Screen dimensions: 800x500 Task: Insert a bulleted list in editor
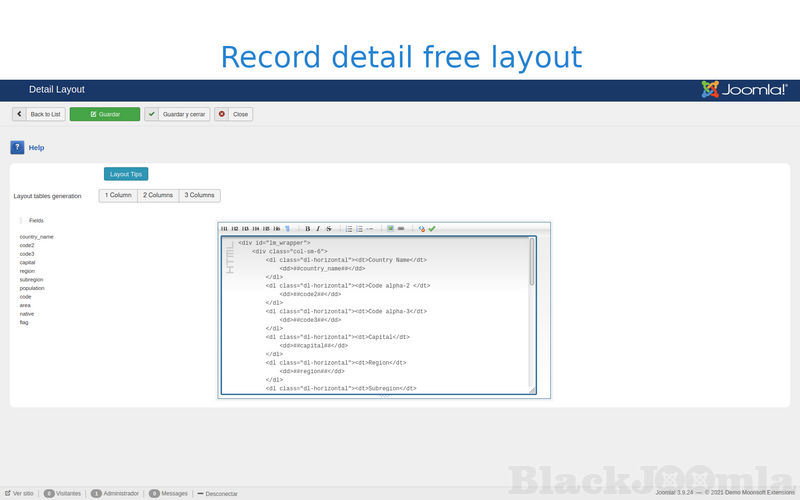tap(349, 229)
